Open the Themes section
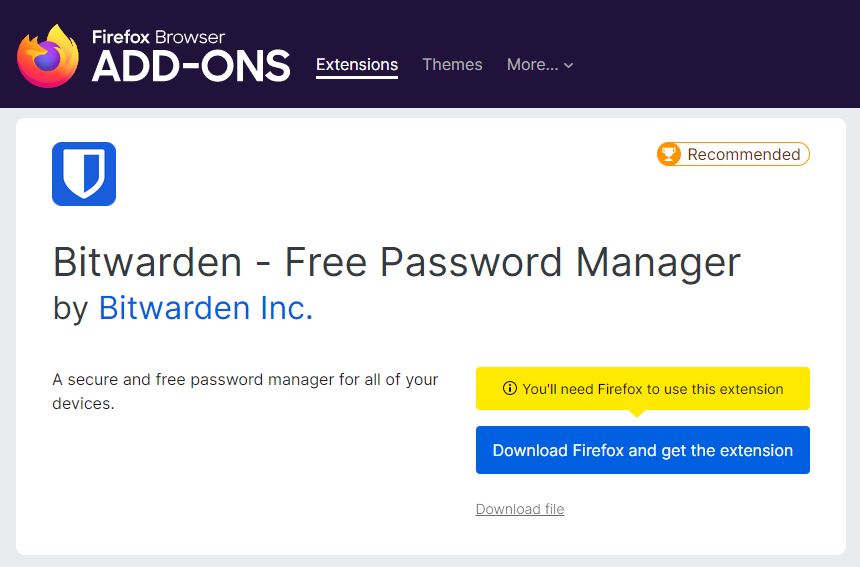The height and width of the screenshot is (567, 860). [x=452, y=64]
